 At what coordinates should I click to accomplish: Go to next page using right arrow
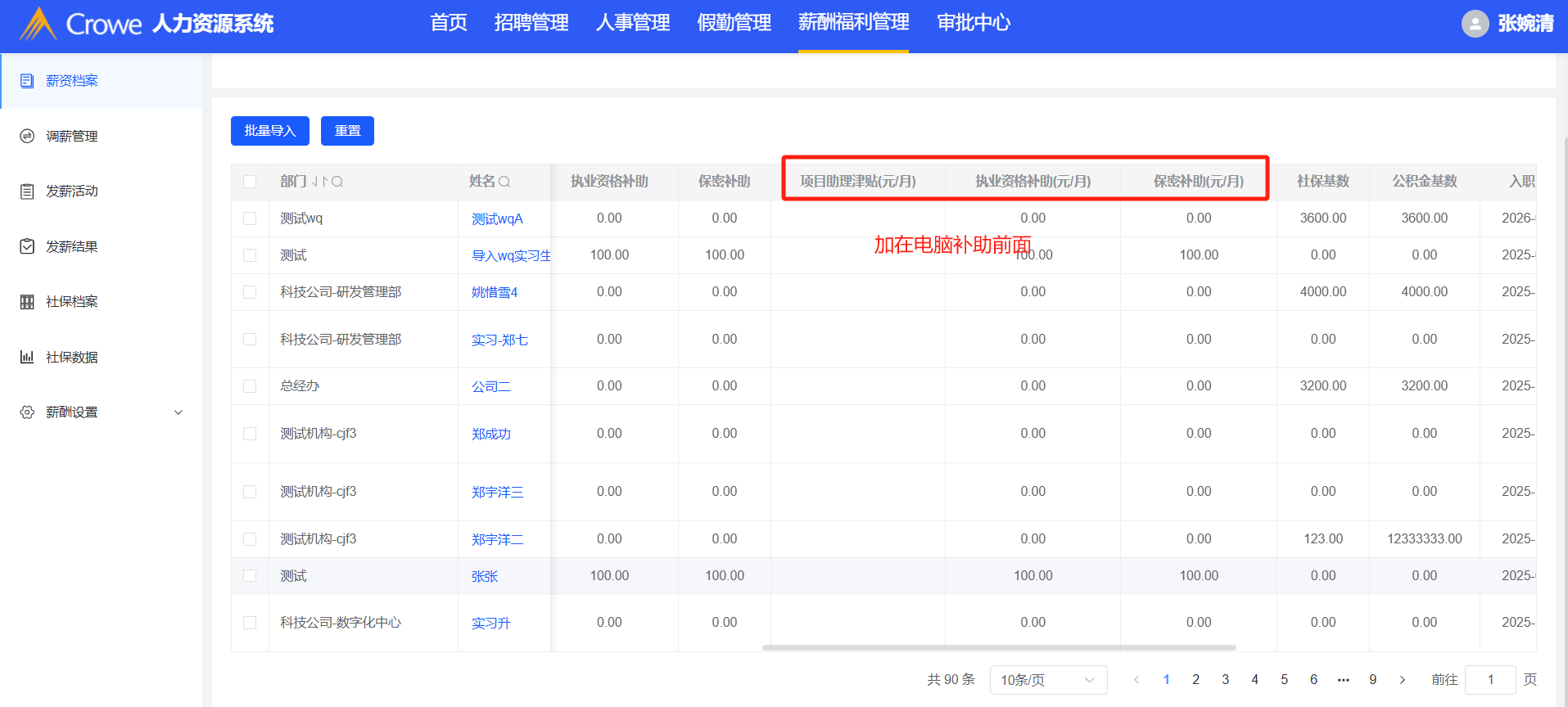pyautogui.click(x=1402, y=680)
